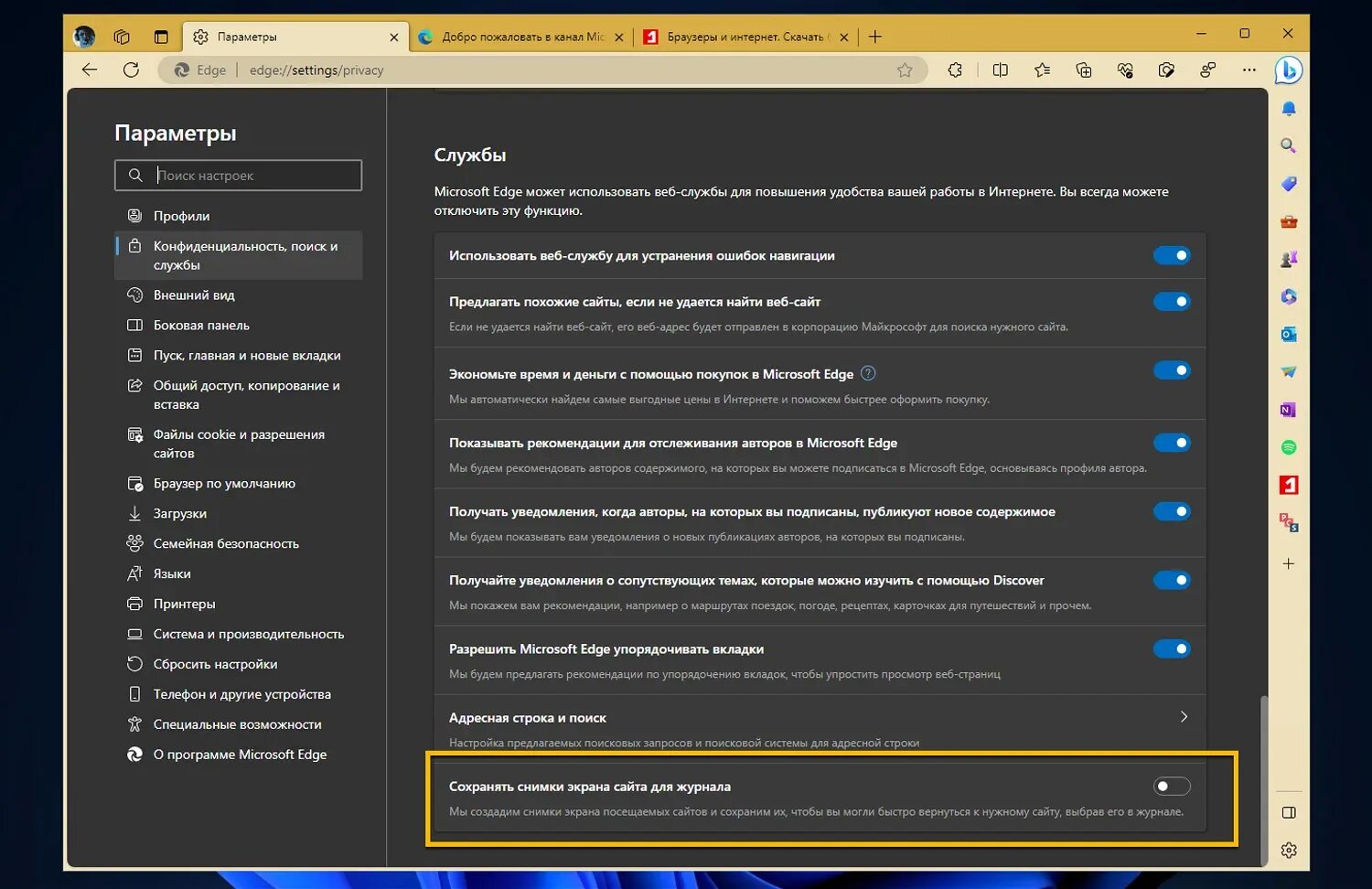Open the three-dots Settings and more menu

click(x=1249, y=70)
